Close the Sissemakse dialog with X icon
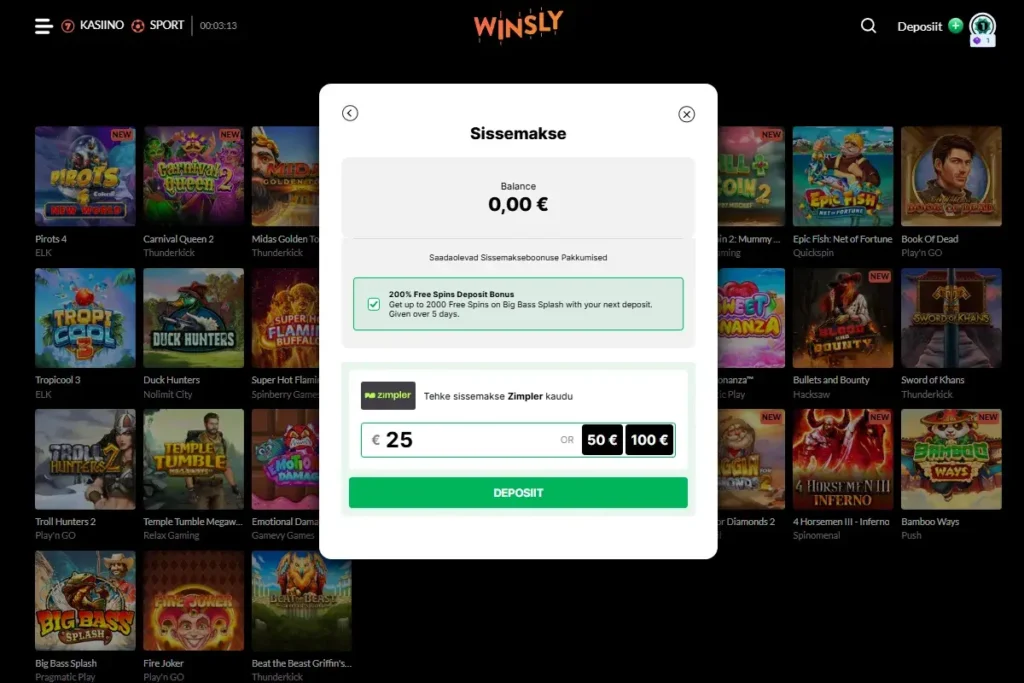The height and width of the screenshot is (683, 1024). click(686, 114)
